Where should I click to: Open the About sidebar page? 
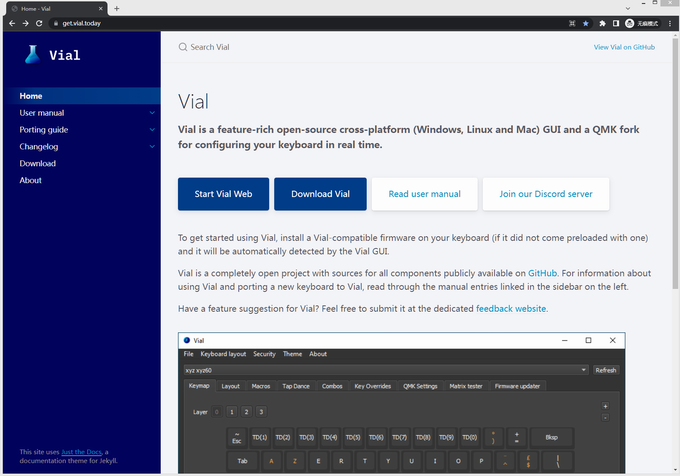(x=31, y=181)
